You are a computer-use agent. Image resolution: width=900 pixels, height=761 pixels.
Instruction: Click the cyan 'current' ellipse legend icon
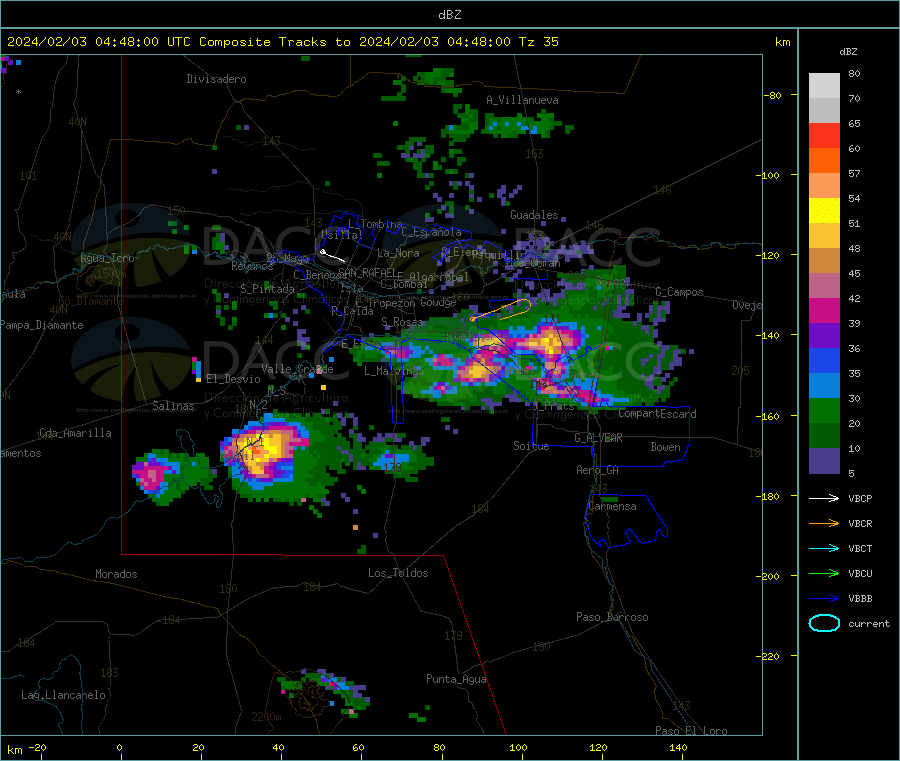point(824,623)
